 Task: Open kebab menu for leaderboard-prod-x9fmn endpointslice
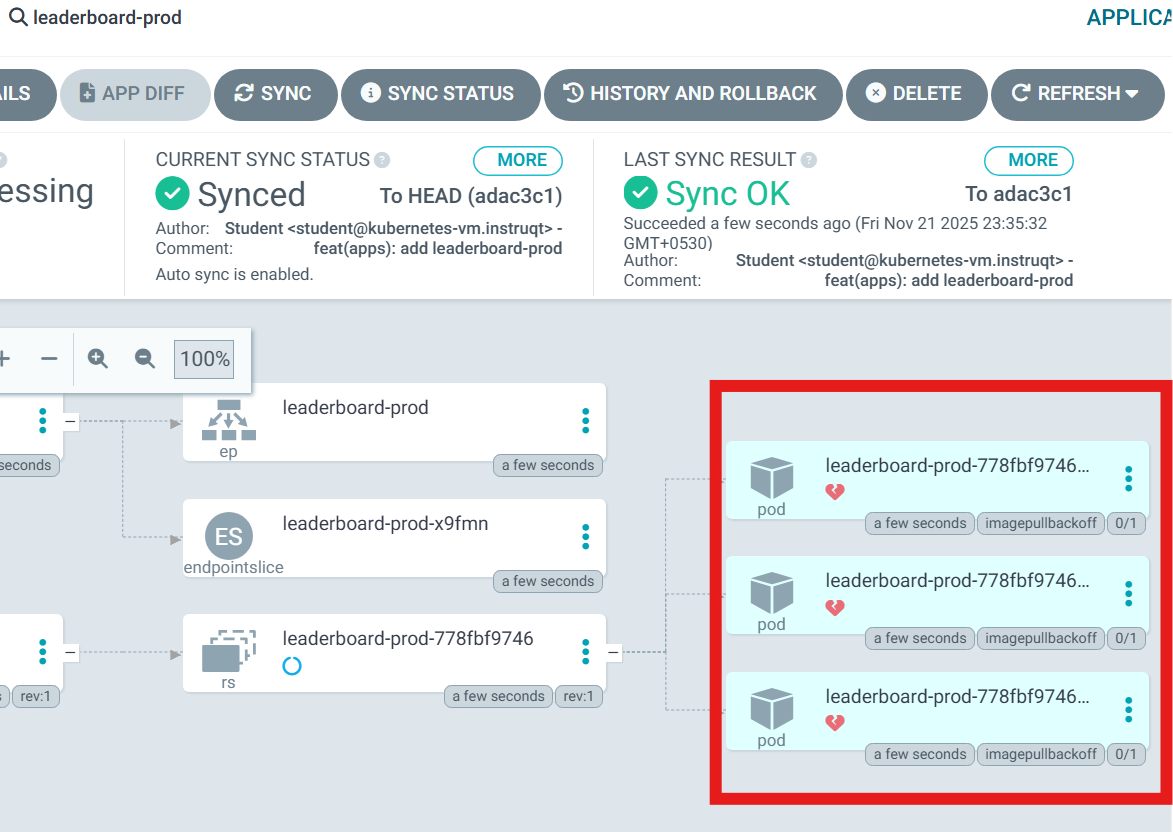click(x=586, y=536)
